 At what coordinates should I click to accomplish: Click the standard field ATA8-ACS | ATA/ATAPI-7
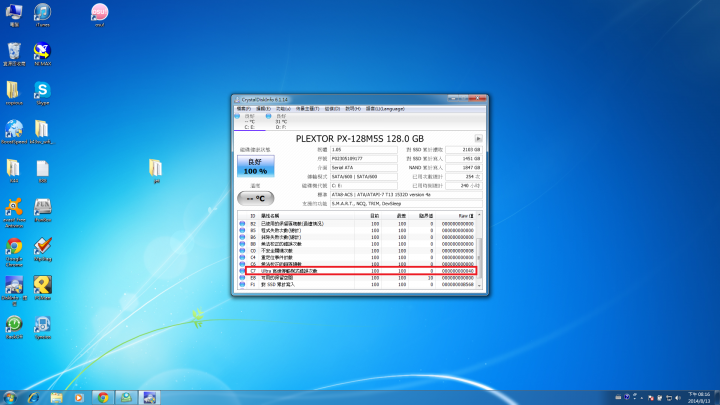coord(406,195)
